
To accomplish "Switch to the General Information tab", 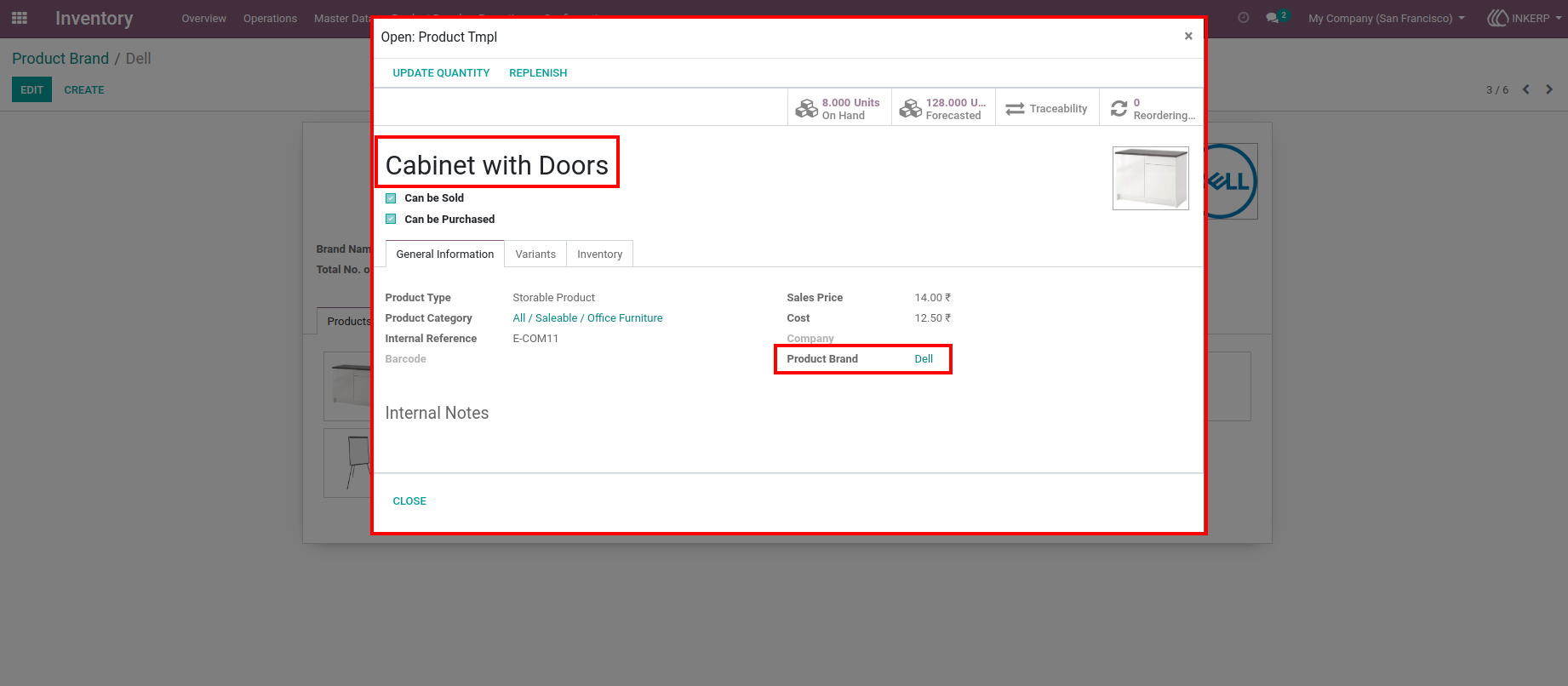I will click(x=445, y=254).
